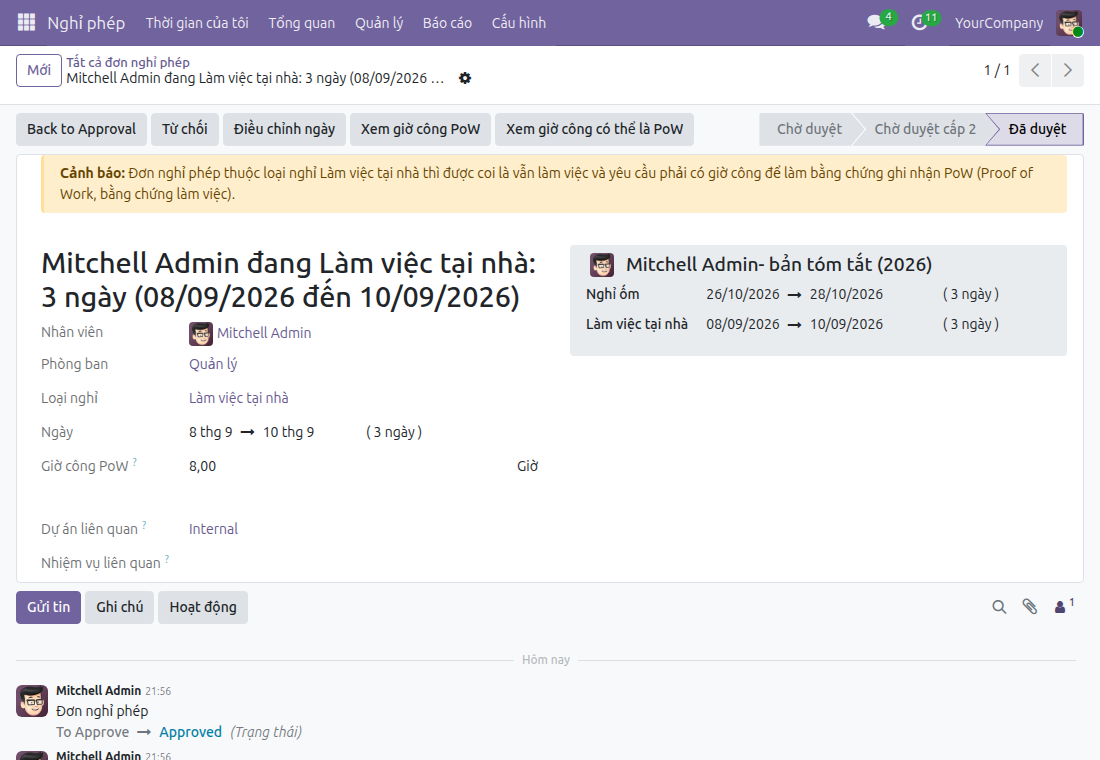Go to next record arrow
1100x760 pixels.
pos(1068,70)
